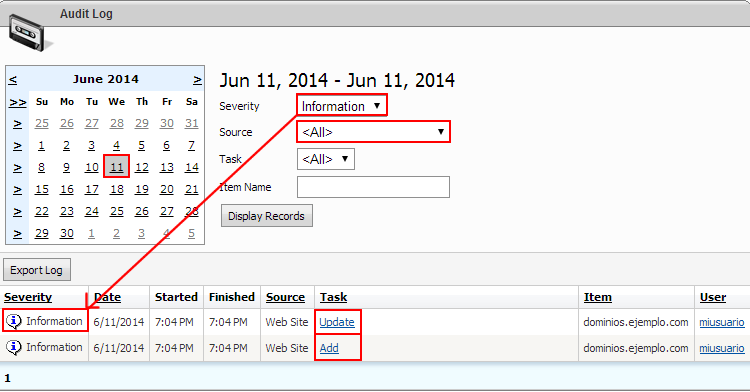This screenshot has width=750, height=392.
Task: Sort table by Task column
Action: pyautogui.click(x=333, y=297)
